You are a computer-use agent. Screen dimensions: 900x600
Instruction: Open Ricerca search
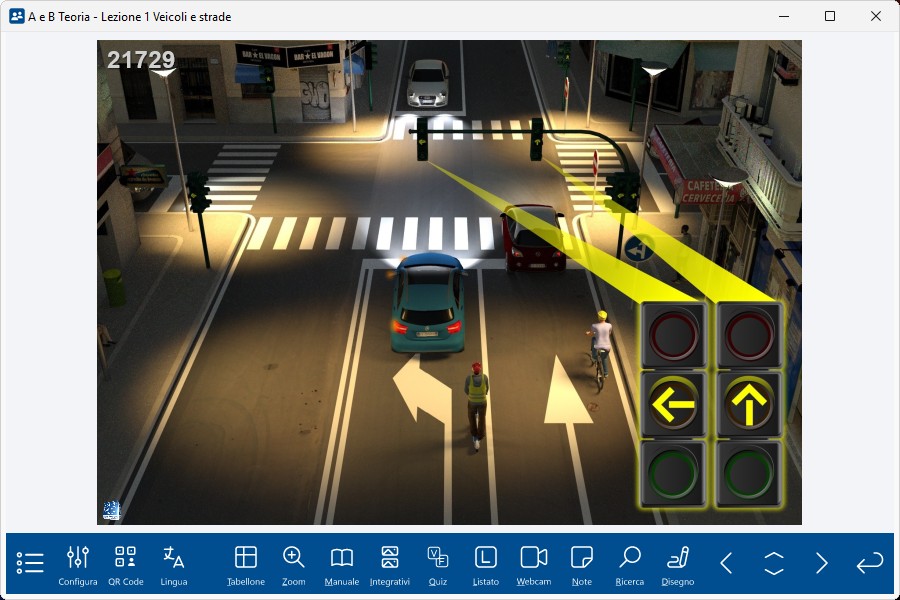pos(630,564)
